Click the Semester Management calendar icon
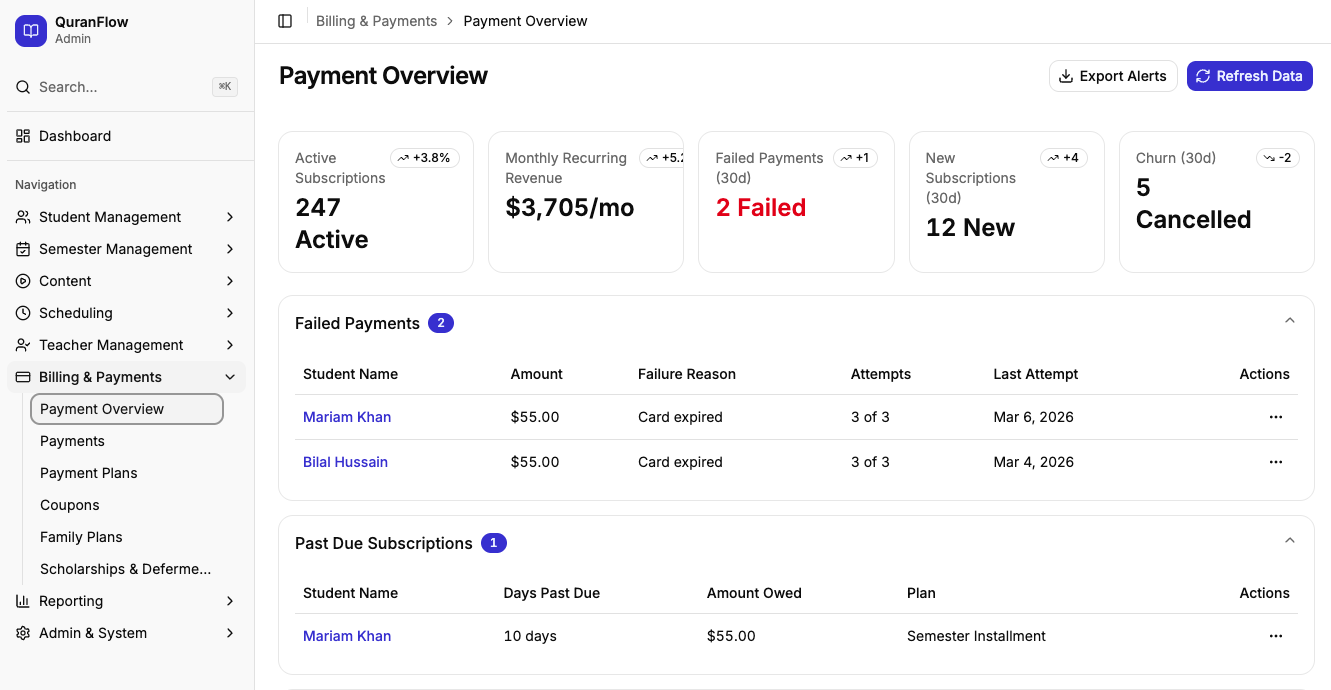1331x690 pixels. (x=22, y=248)
